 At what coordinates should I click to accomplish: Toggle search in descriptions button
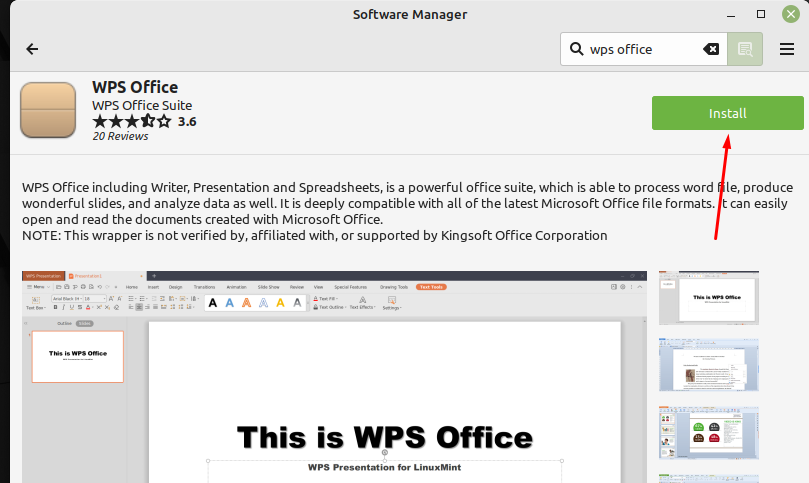(x=745, y=49)
